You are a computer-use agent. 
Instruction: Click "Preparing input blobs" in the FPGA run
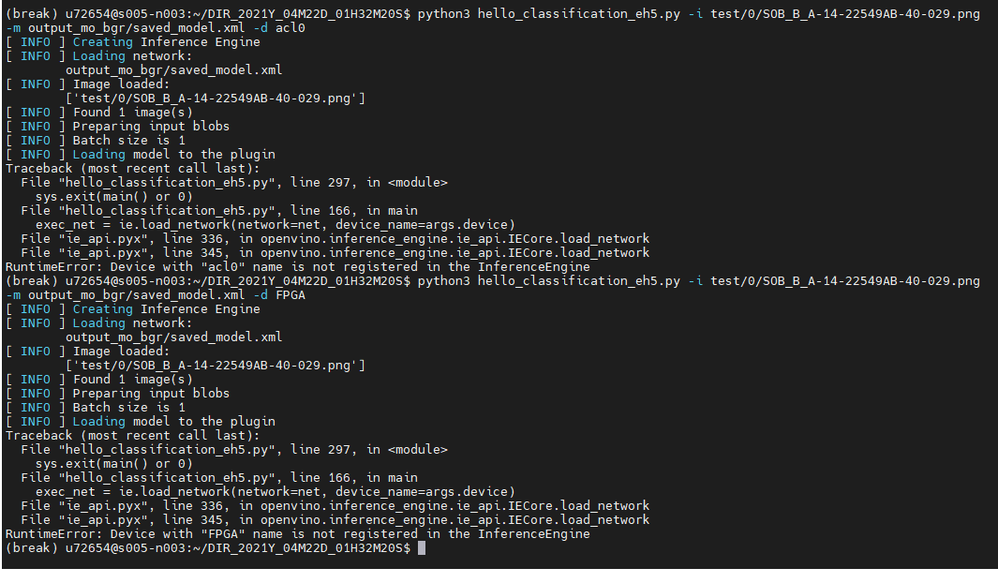(150, 393)
